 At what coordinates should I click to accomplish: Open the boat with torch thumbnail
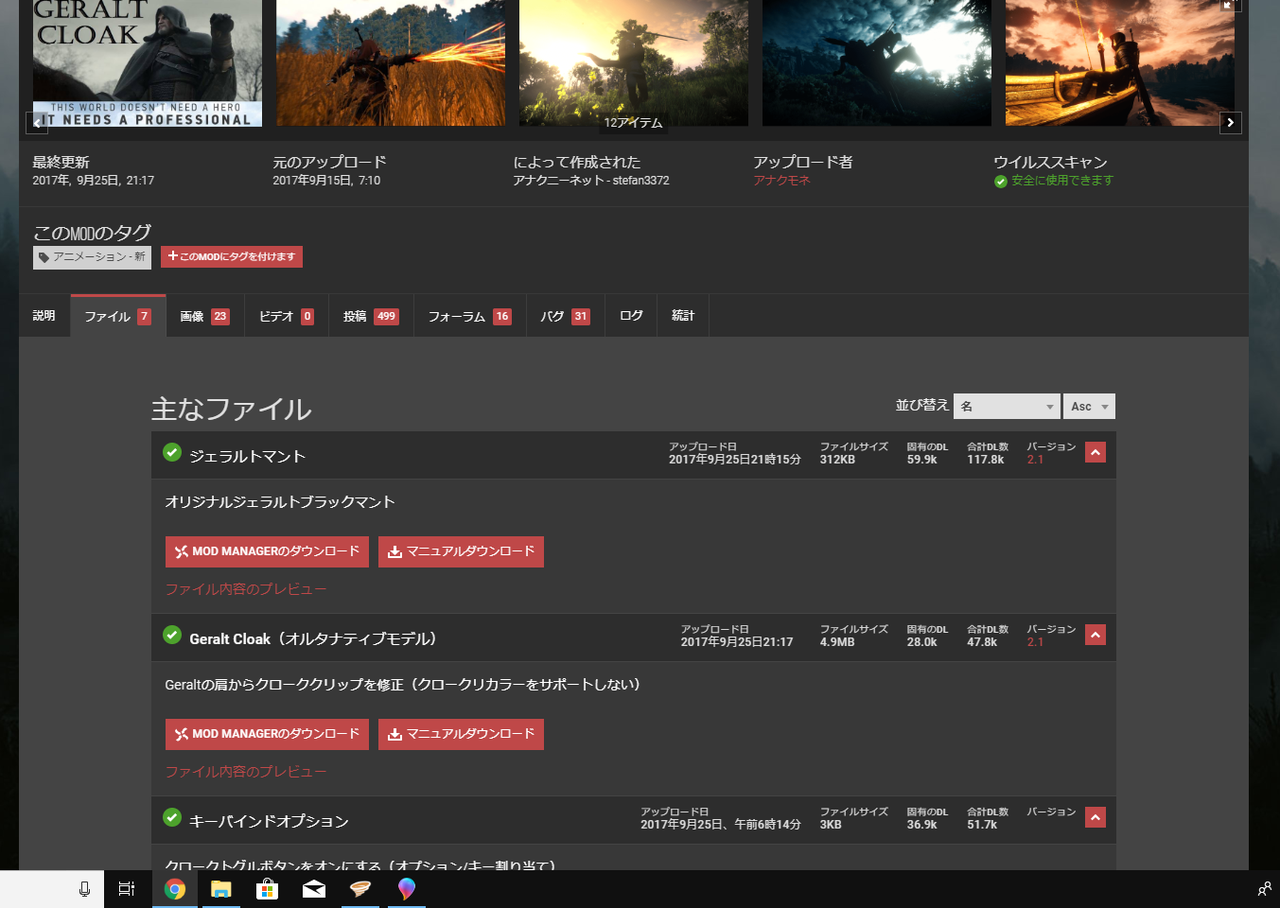1120,63
